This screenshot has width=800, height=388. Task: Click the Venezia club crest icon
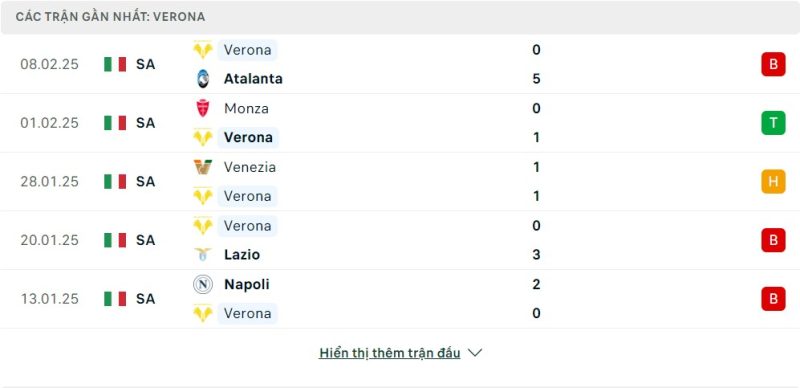203,167
